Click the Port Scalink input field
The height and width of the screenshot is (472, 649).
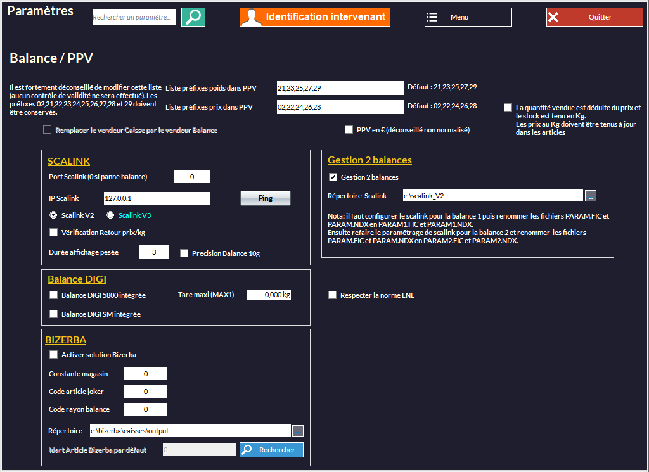pyautogui.click(x=191, y=177)
